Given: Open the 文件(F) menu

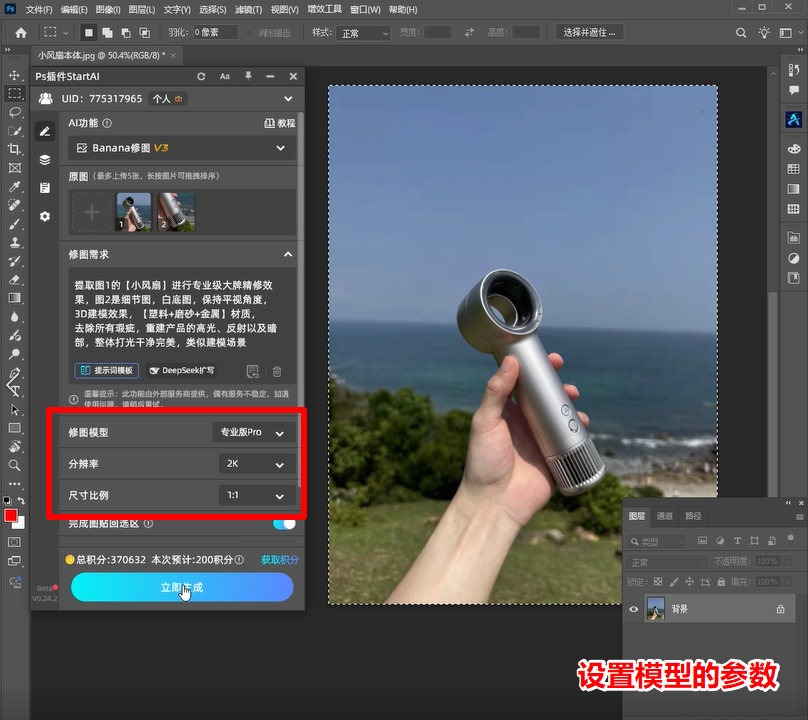Looking at the screenshot, I should pos(39,9).
